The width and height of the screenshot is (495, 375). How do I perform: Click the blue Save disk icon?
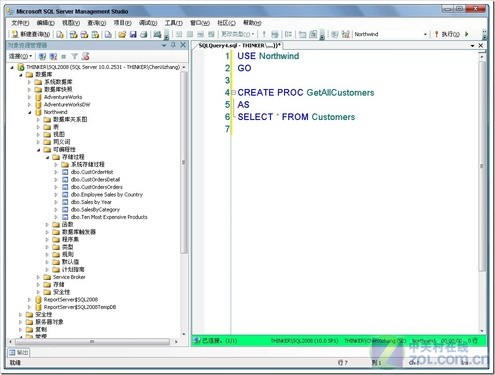click(x=133, y=34)
